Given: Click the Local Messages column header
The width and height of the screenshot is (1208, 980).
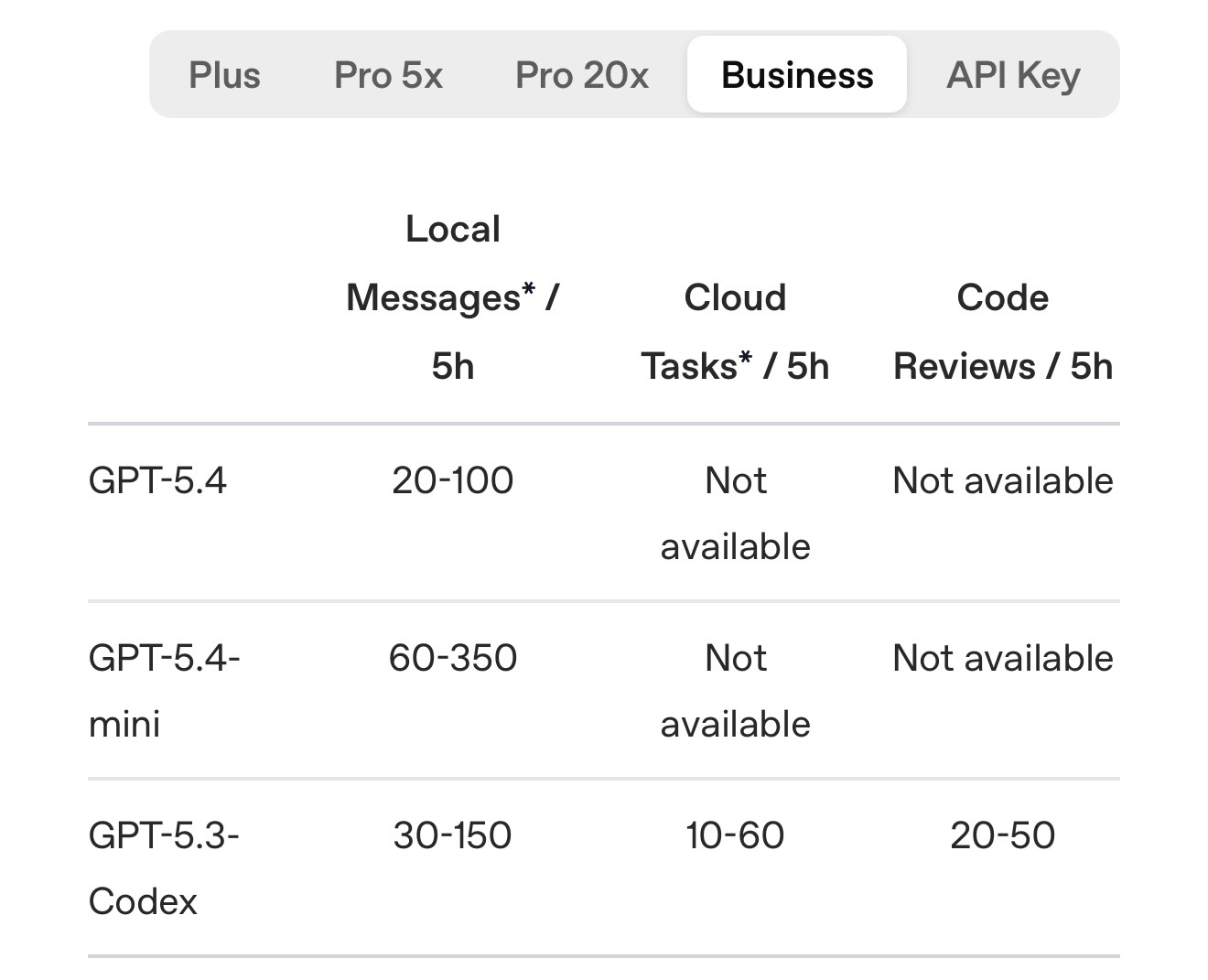Looking at the screenshot, I should pyautogui.click(x=453, y=297).
